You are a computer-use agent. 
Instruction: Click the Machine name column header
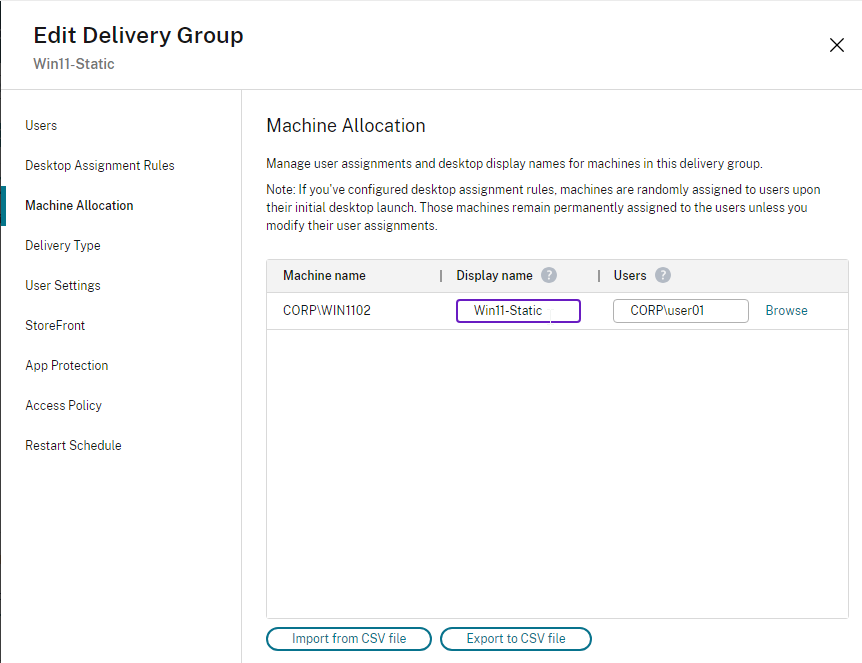324,276
